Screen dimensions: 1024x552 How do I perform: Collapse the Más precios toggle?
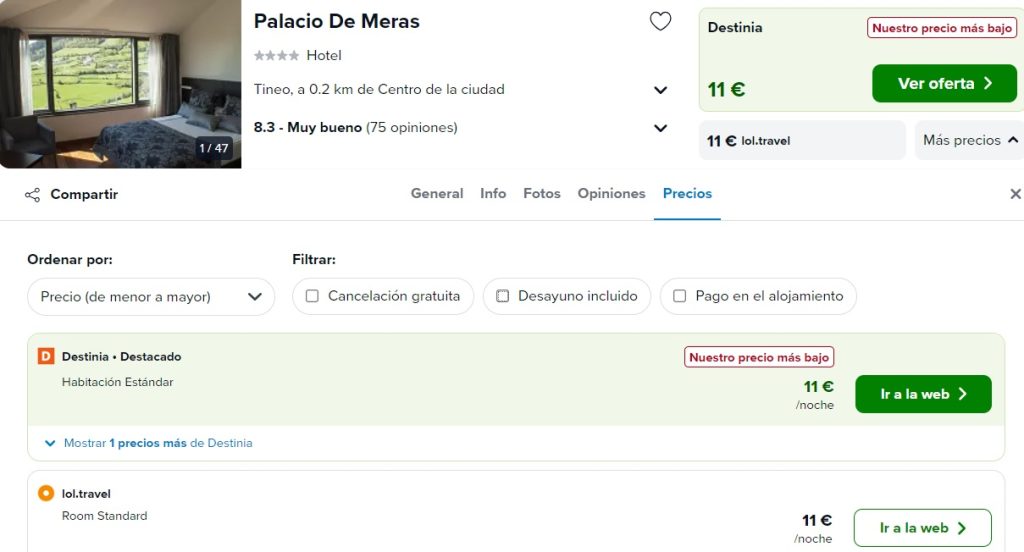969,140
